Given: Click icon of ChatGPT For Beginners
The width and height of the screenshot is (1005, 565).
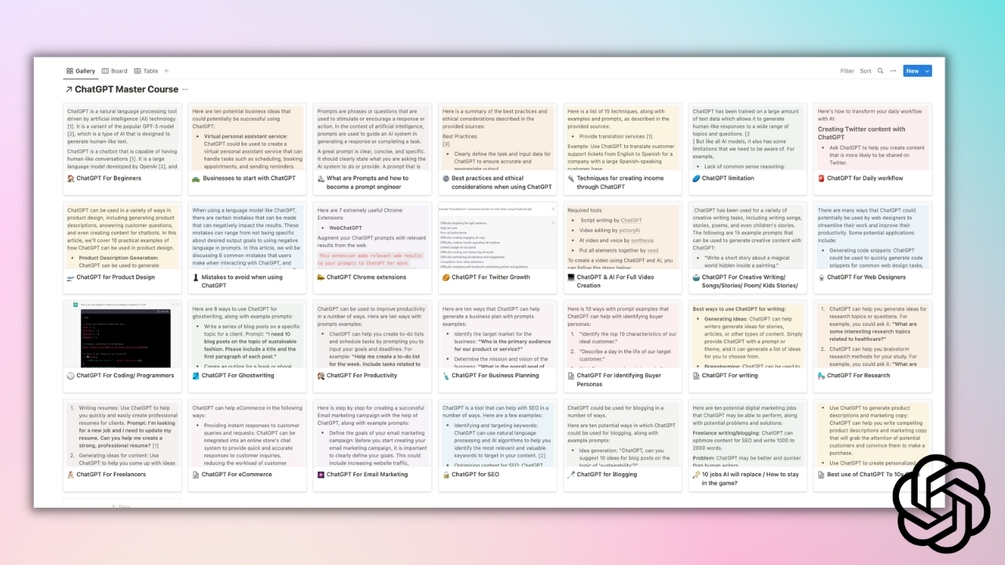Looking at the screenshot, I should click(71, 179).
